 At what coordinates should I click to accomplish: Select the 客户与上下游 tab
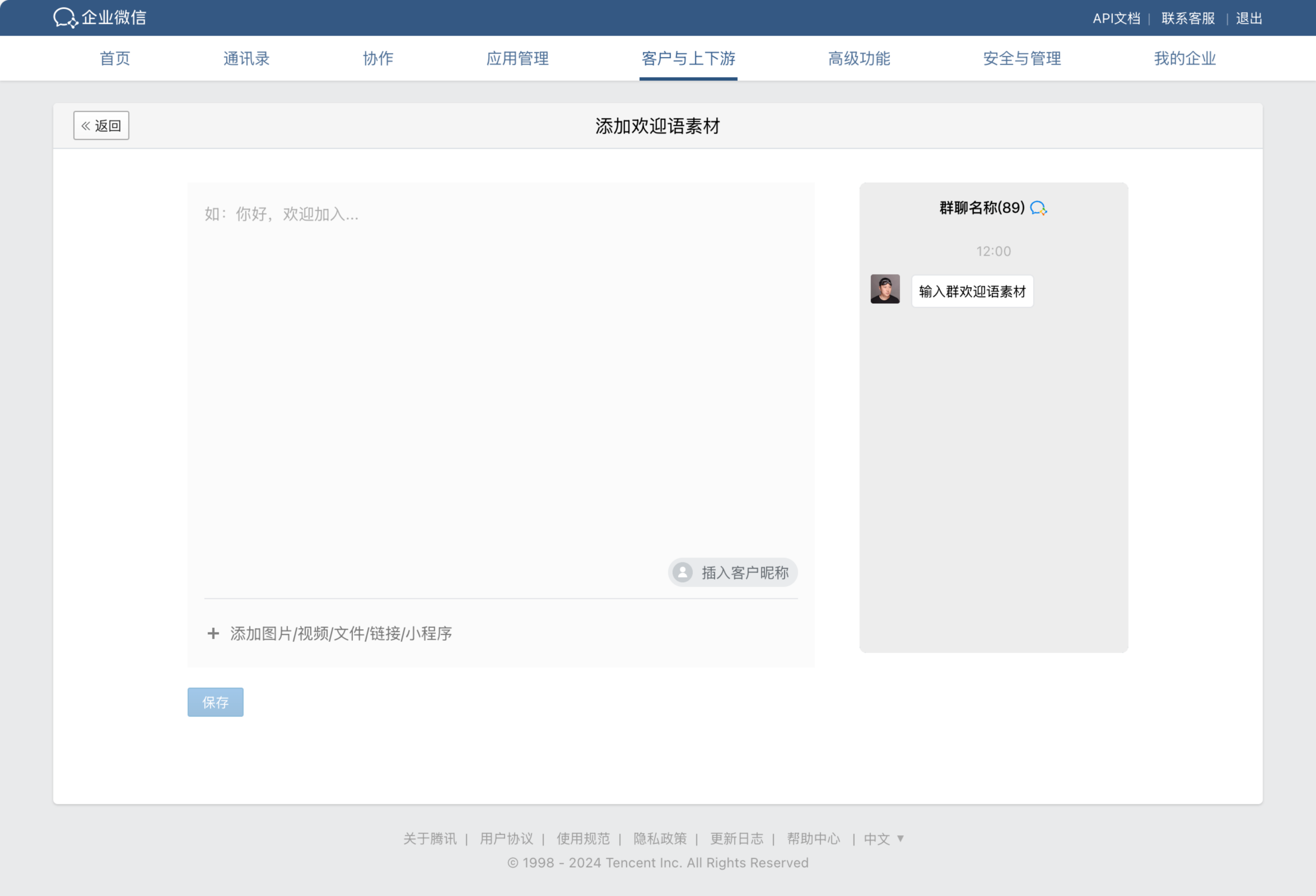click(688, 58)
